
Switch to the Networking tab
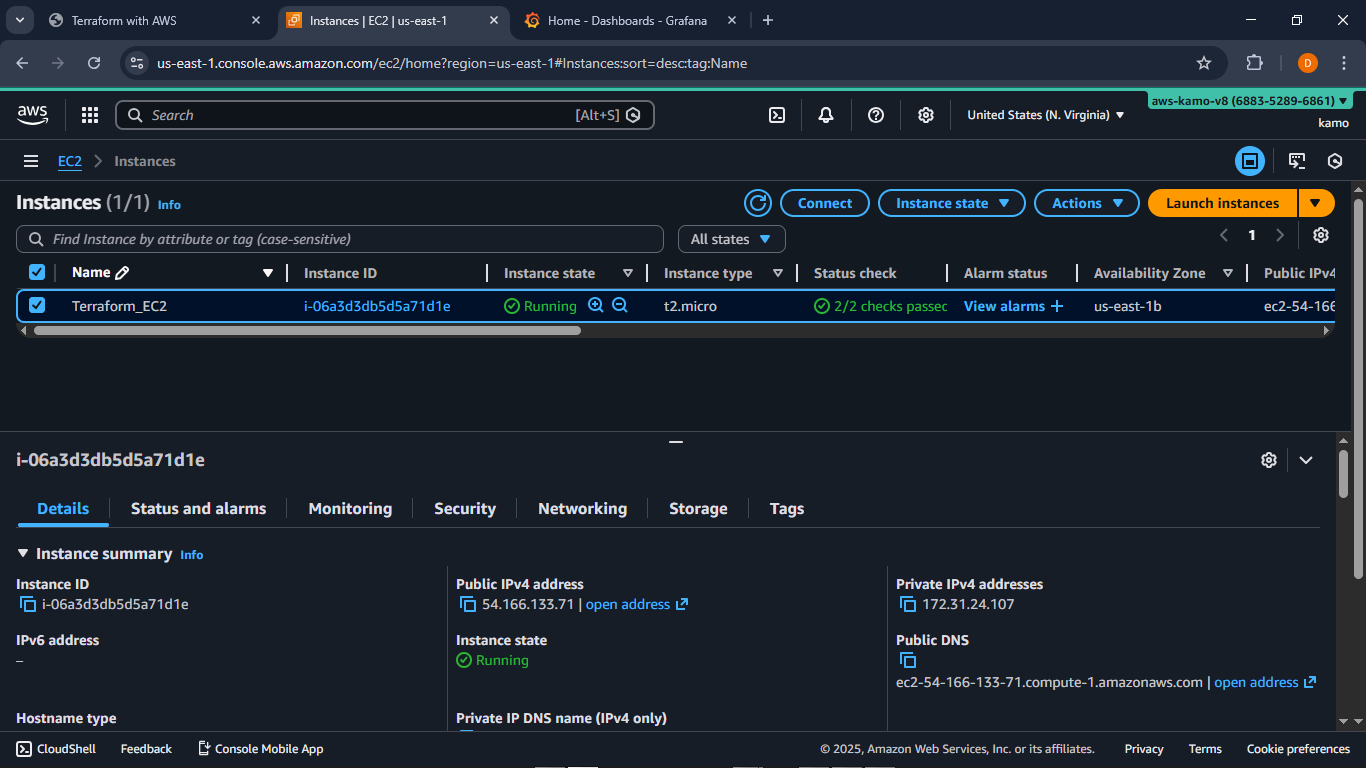(582, 509)
